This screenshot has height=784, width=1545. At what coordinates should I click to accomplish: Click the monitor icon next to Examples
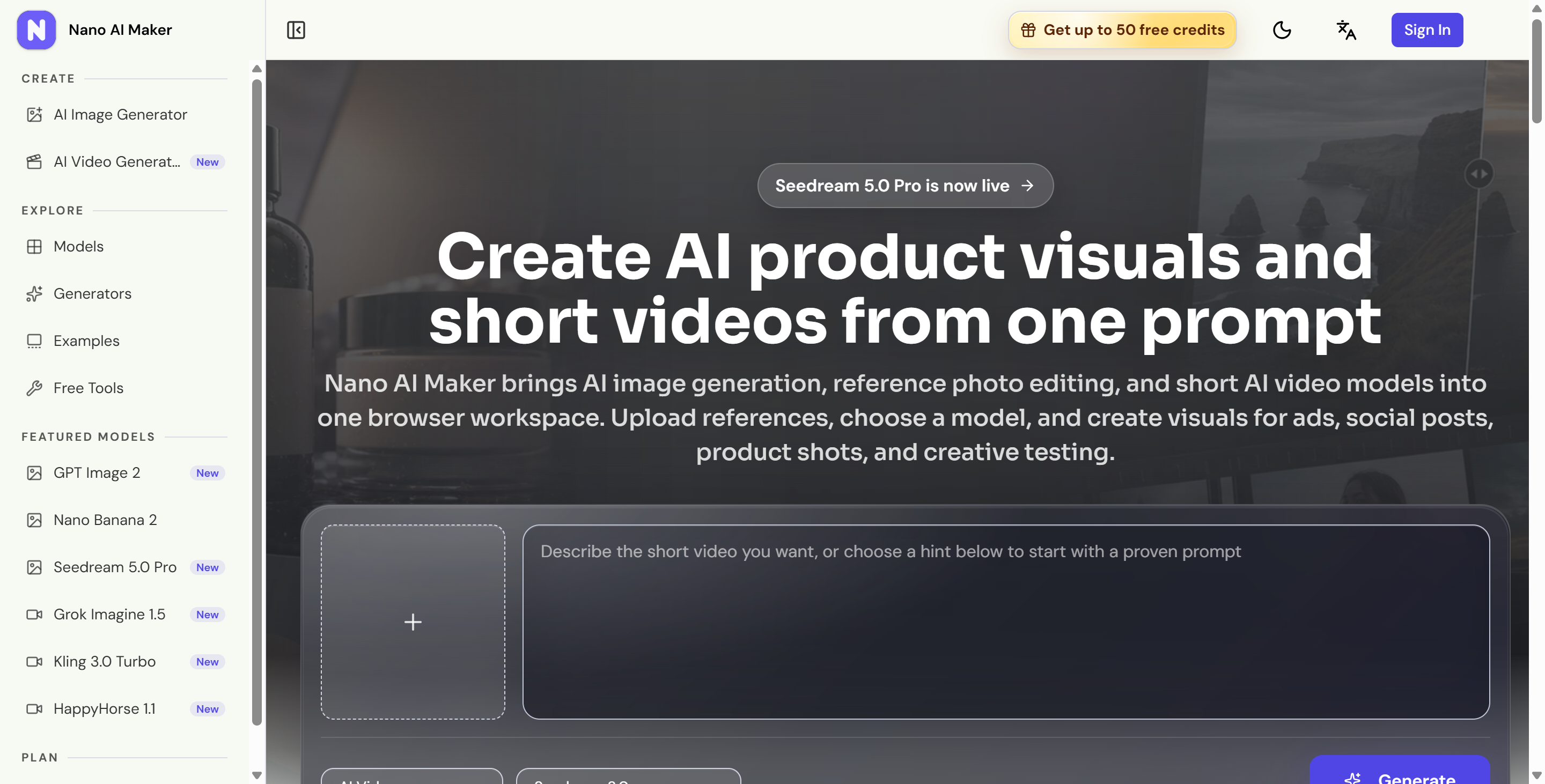pyautogui.click(x=34, y=341)
